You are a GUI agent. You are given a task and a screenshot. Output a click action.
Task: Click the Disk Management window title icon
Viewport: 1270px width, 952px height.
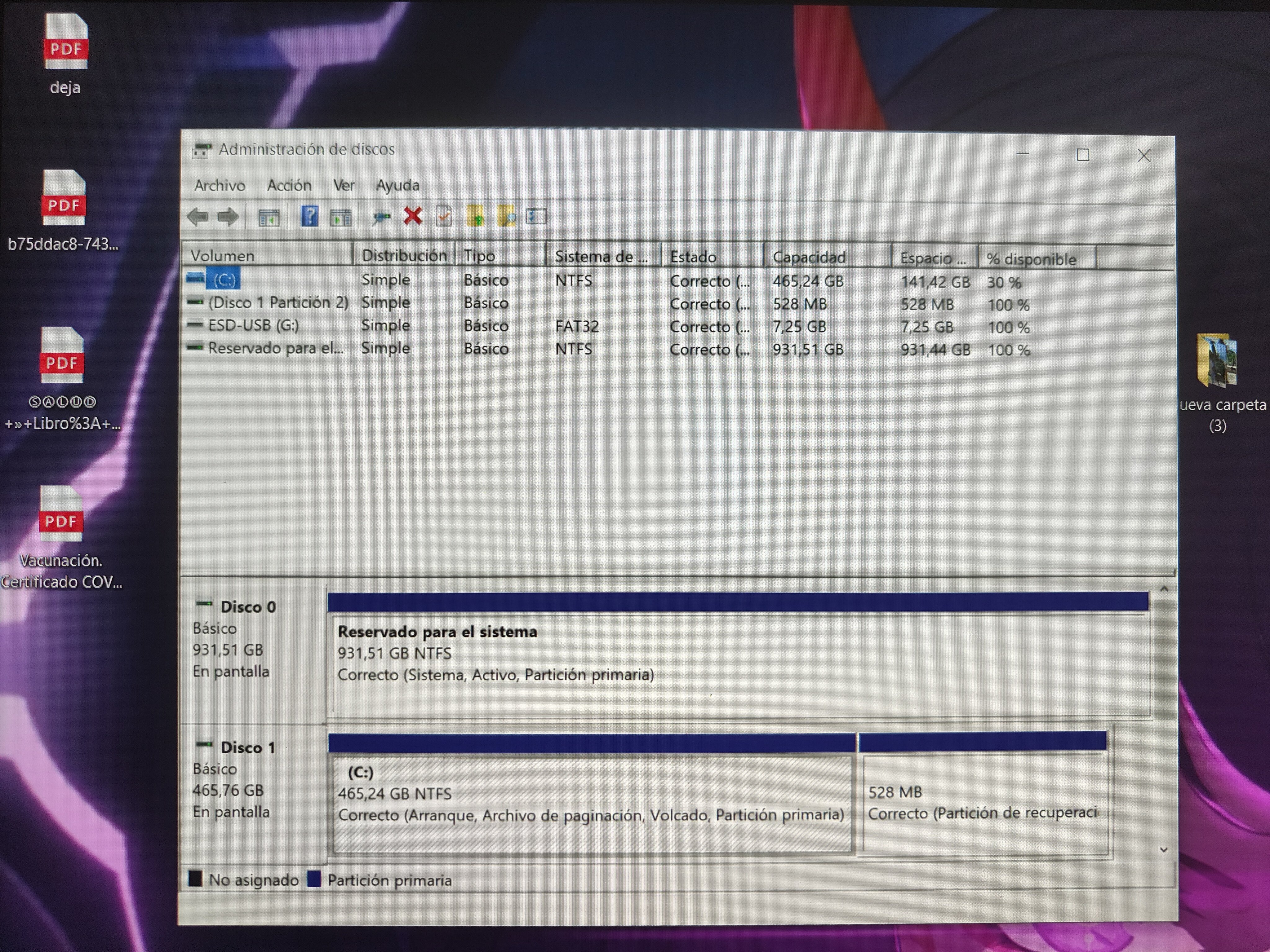(202, 150)
